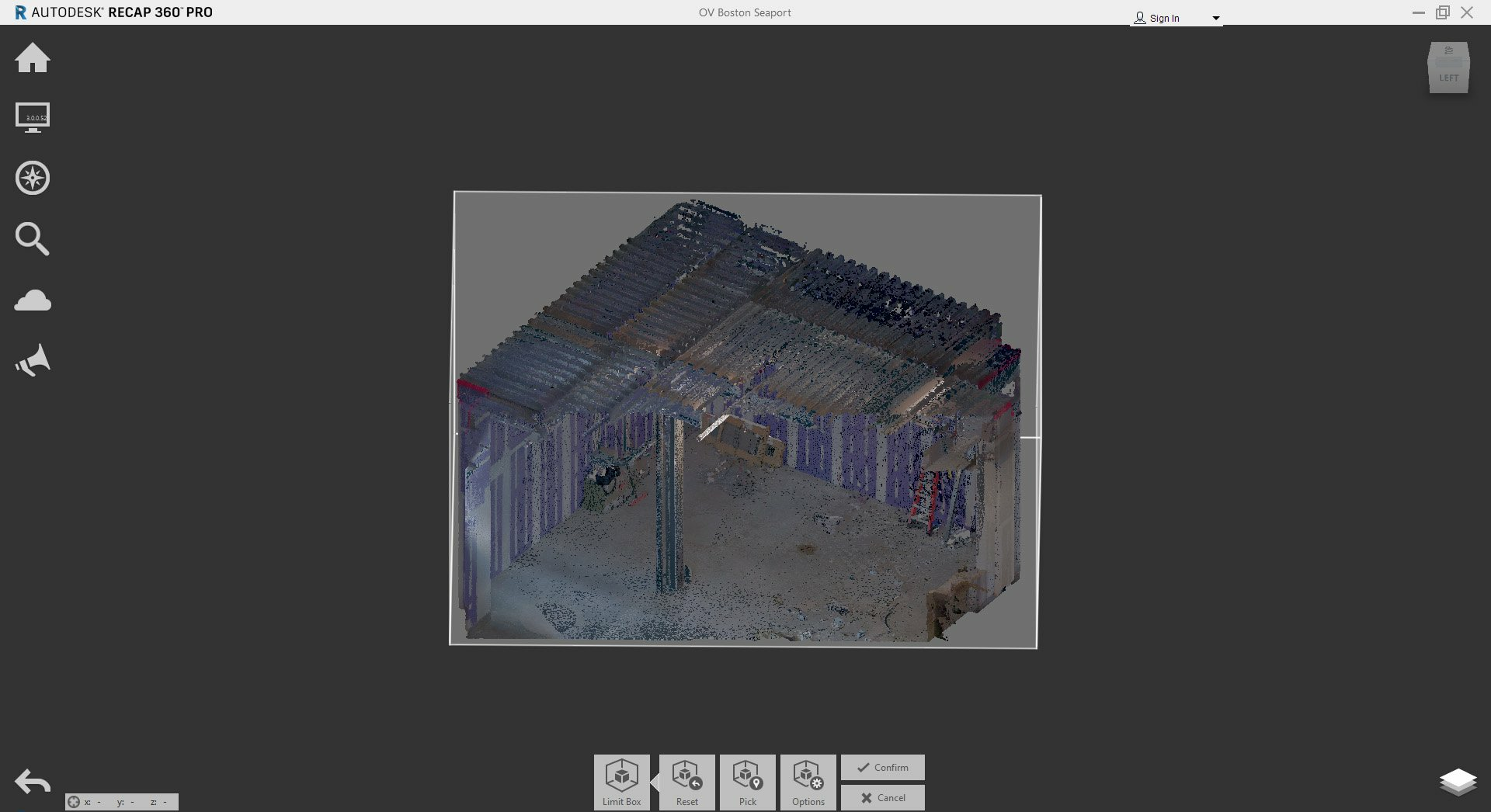
Task: Collapse the Limit Box flyout arrow
Action: [x=655, y=783]
